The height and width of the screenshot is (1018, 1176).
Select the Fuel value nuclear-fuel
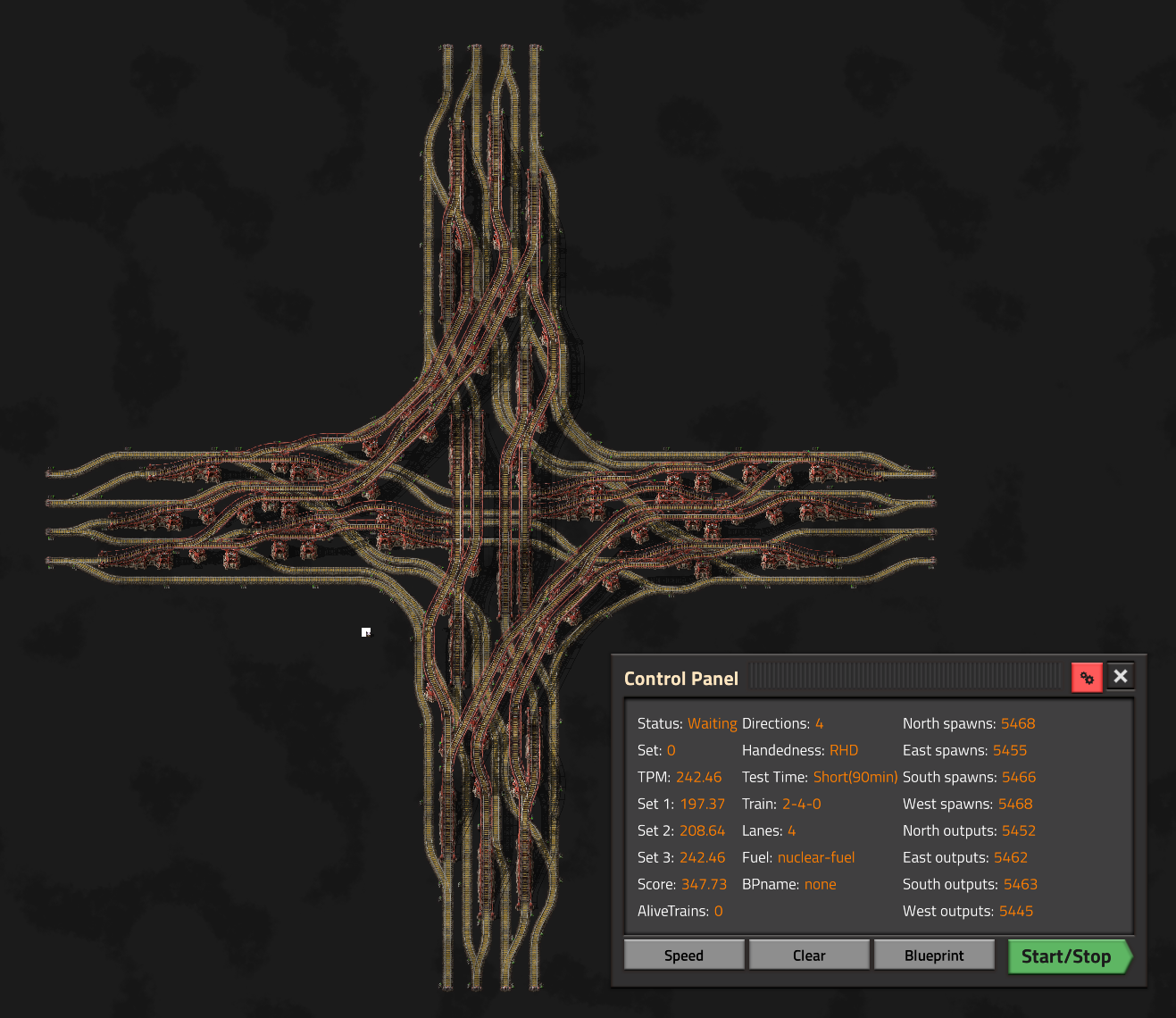point(815,857)
